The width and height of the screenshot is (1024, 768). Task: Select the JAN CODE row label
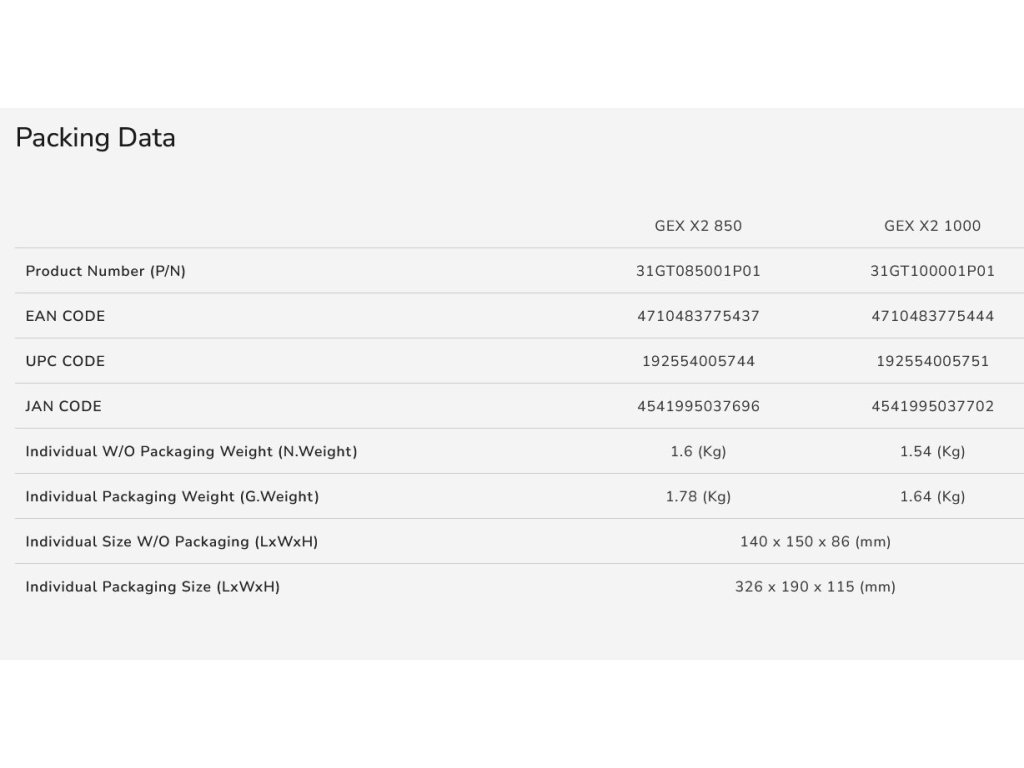click(x=63, y=406)
